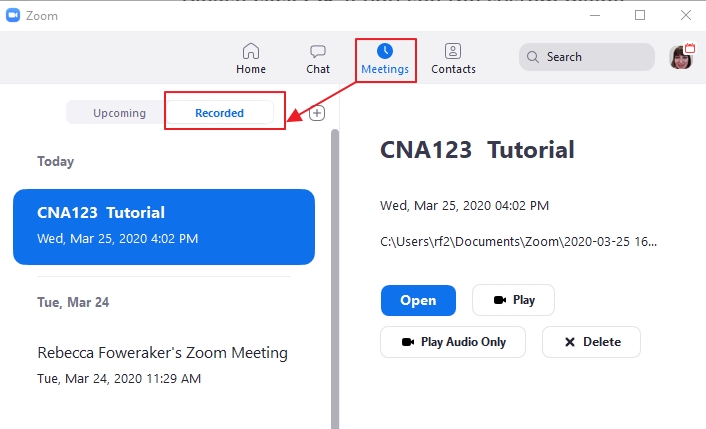Open the Chat speech bubble icon
This screenshot has width=706, height=429.
coord(318,51)
